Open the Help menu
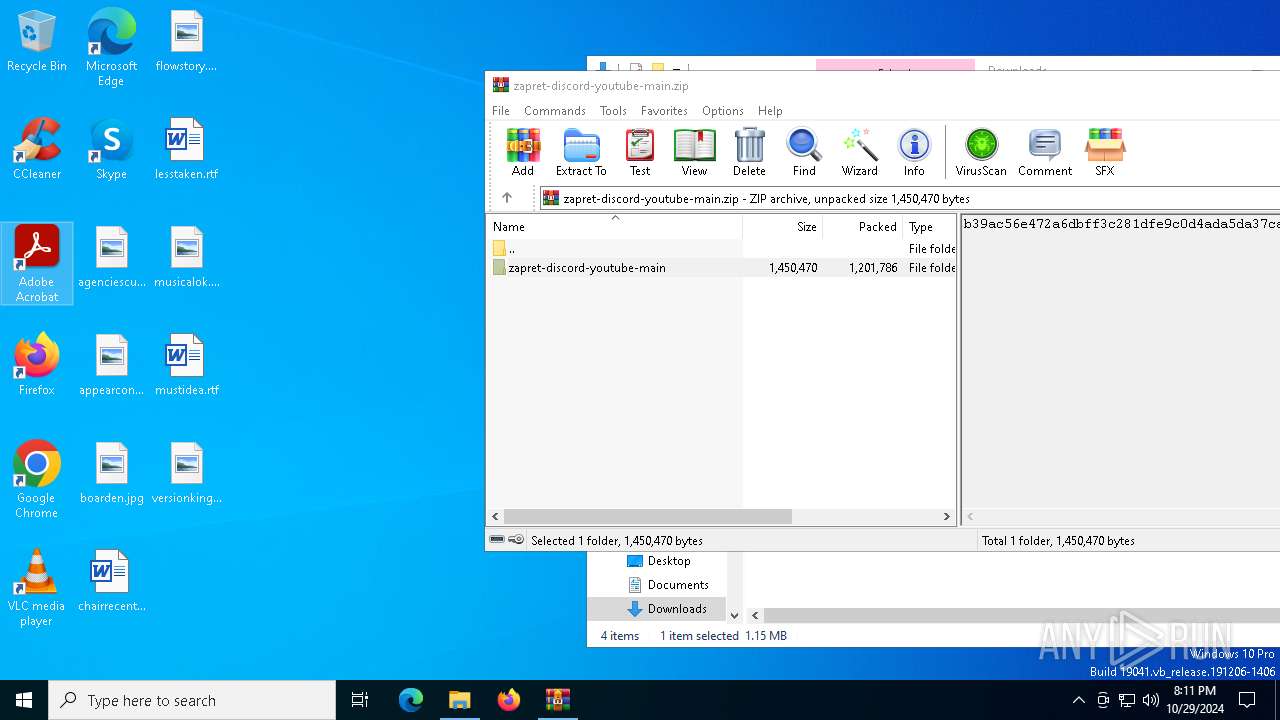Screen dimensions: 1280x720 [x=770, y=111]
